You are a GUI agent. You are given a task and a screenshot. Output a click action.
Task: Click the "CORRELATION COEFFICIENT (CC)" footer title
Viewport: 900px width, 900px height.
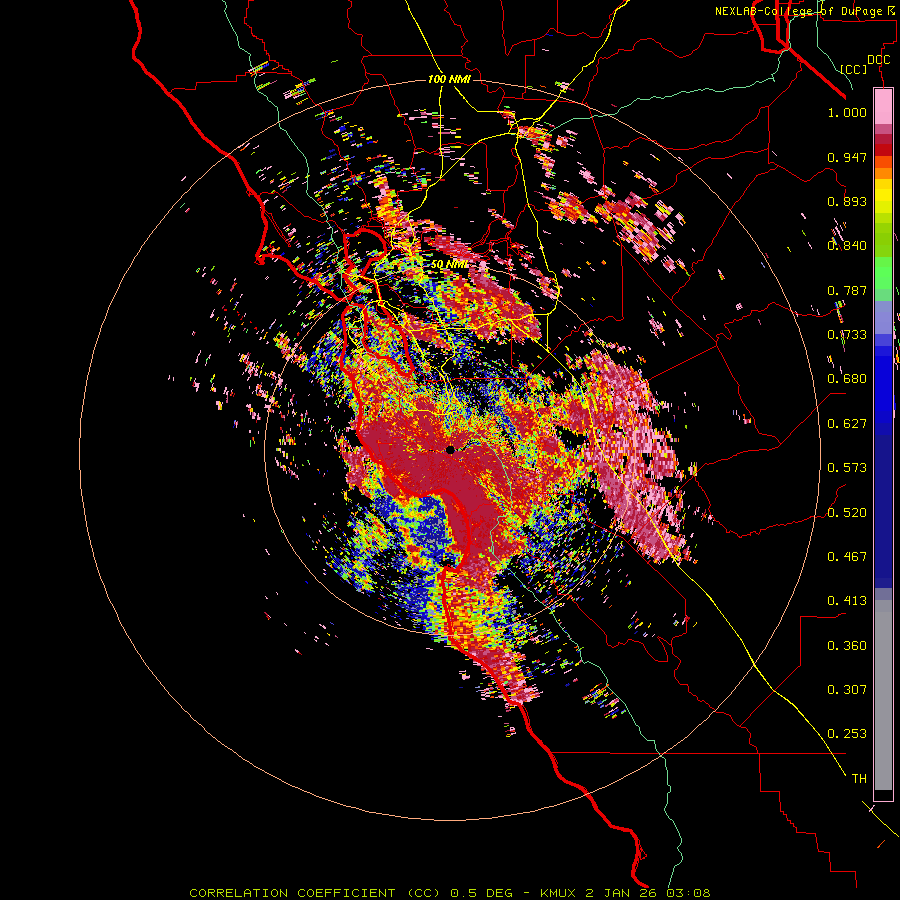click(x=315, y=893)
